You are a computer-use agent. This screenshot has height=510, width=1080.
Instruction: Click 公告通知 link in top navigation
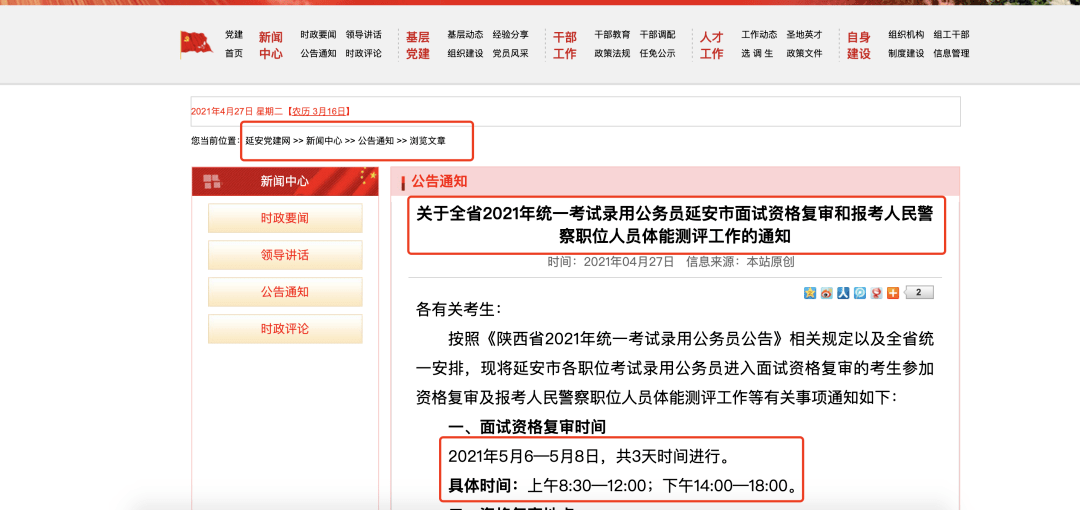click(318, 53)
